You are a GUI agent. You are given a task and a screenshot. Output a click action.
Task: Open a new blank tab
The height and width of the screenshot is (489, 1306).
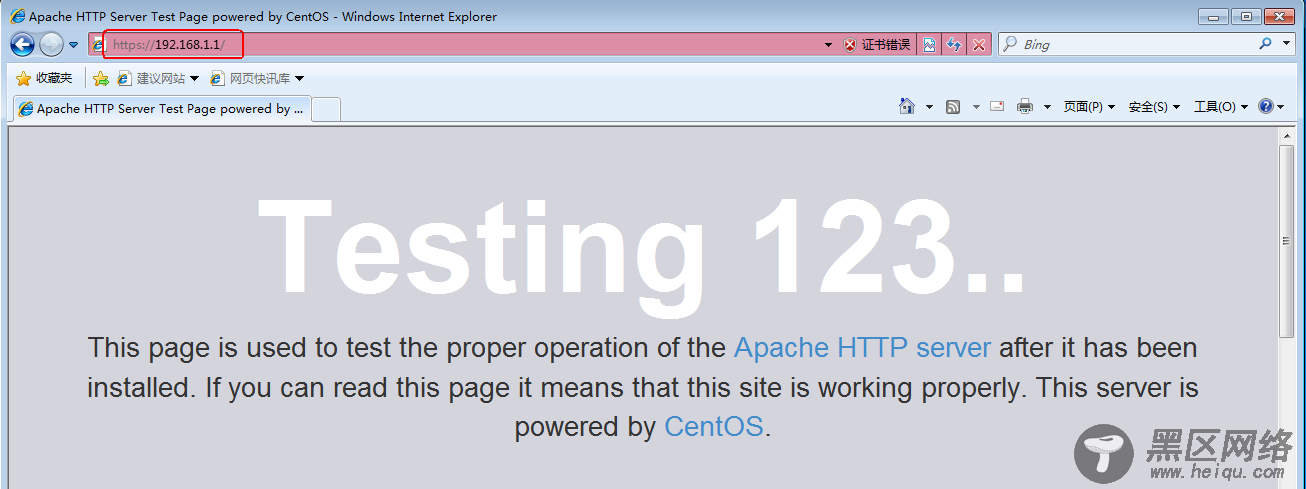[327, 110]
